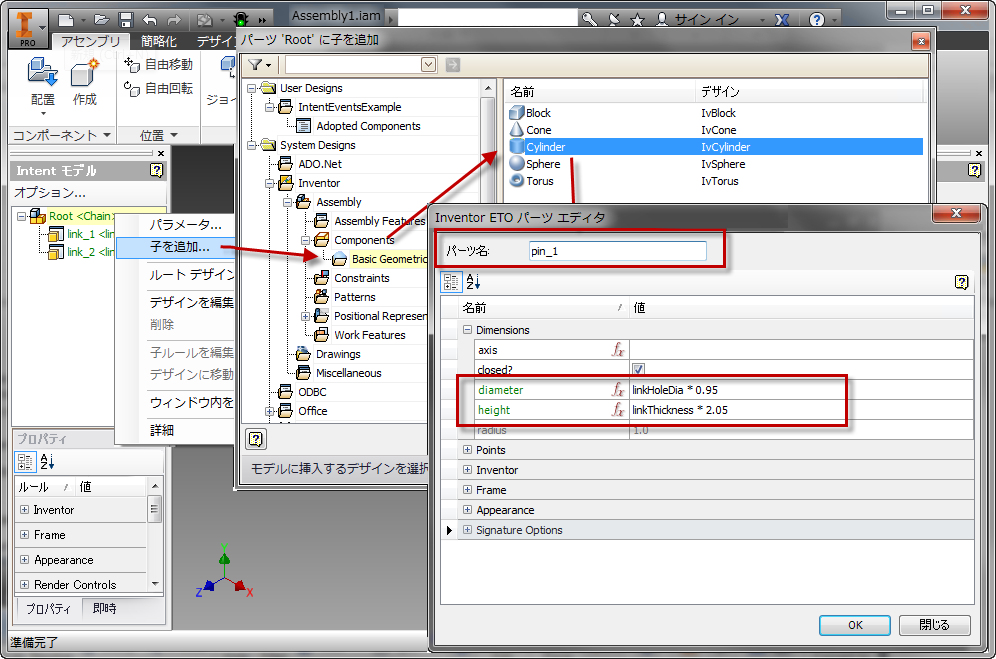
Task: Select Torus in the design list
Action: point(716,181)
